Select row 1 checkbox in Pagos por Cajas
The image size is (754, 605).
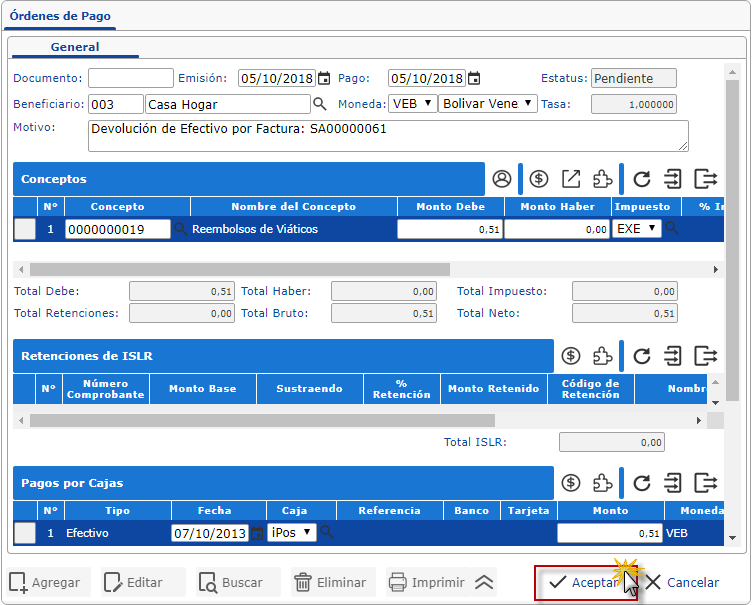pos(25,533)
